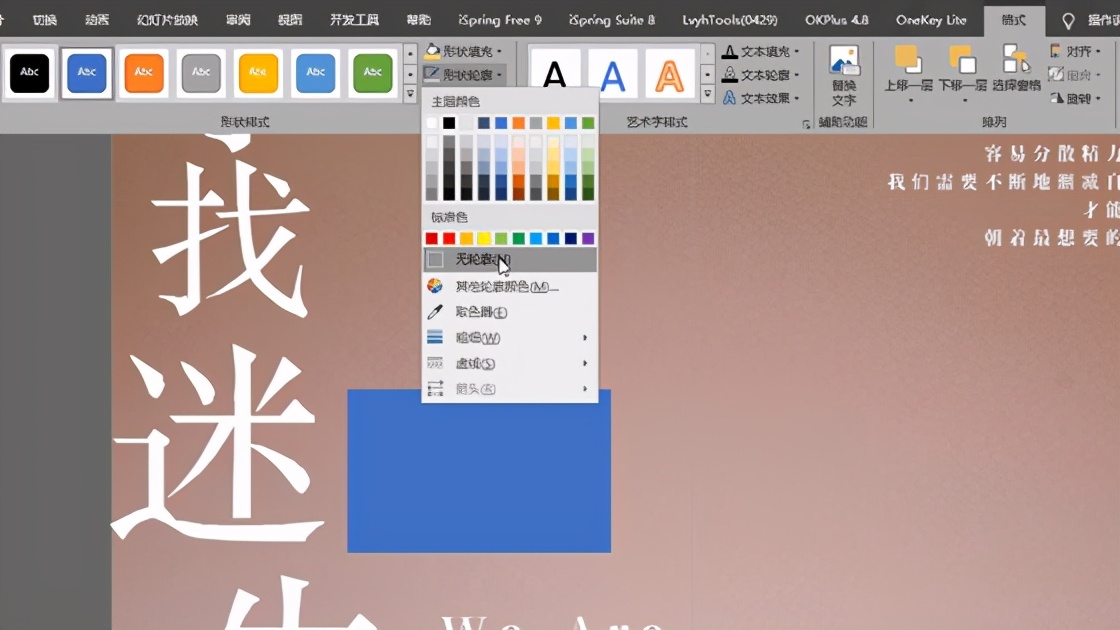The image size is (1120, 630).
Task: Open the View (视图) tab
Action: (290, 20)
